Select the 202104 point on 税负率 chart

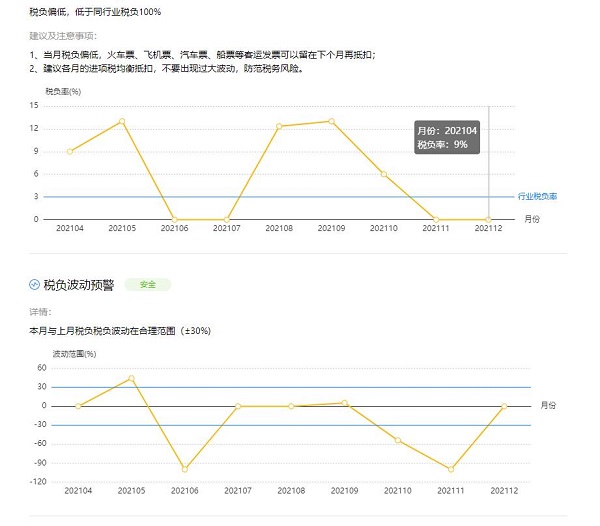click(x=70, y=151)
